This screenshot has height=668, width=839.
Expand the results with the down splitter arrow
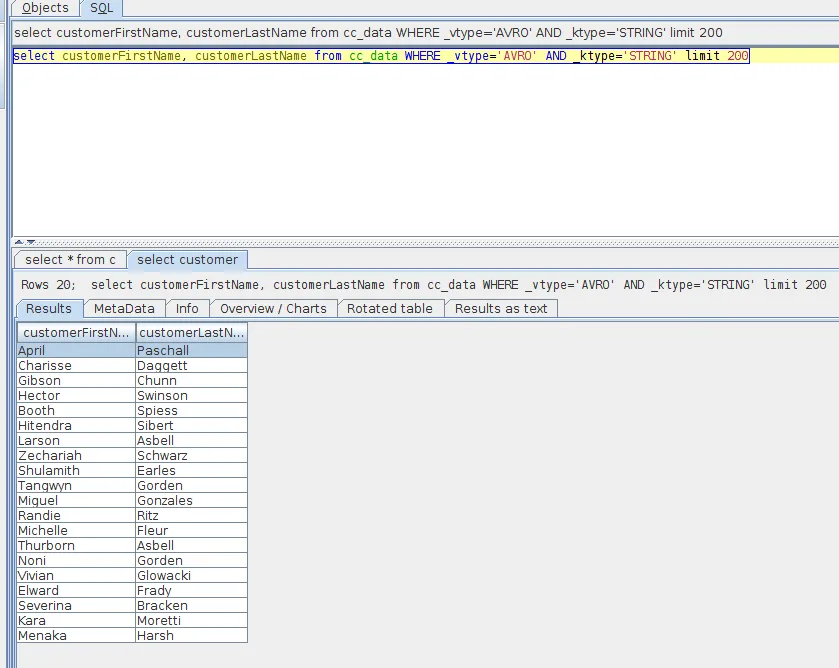(33, 240)
